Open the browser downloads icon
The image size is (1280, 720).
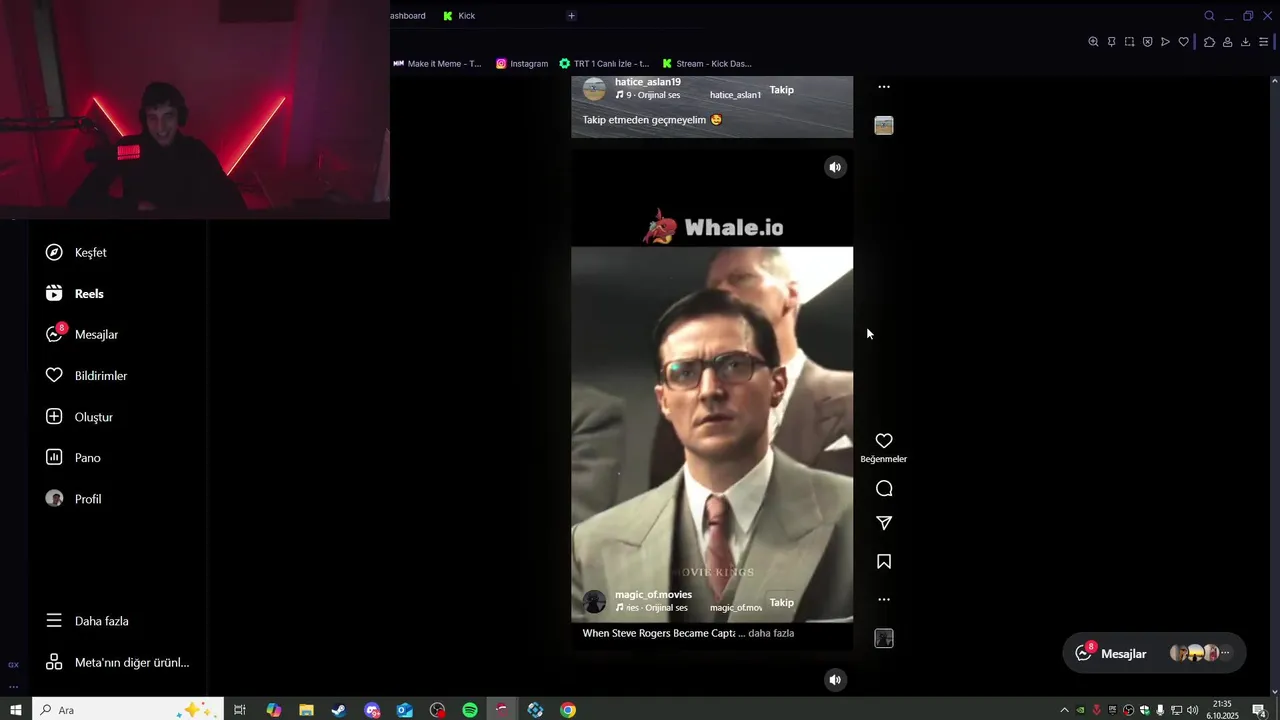click(1245, 42)
